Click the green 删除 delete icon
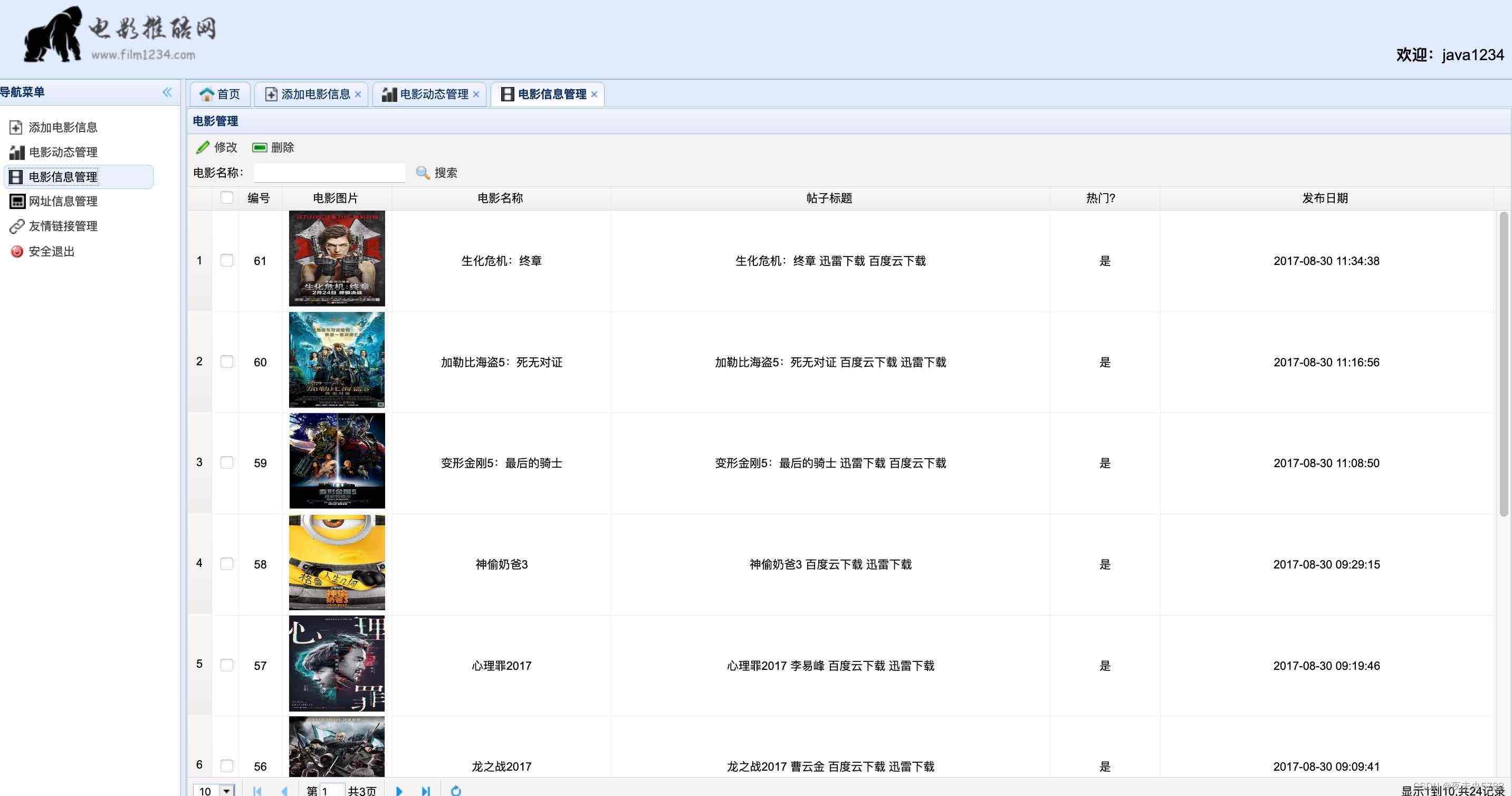Viewport: 1512px width, 796px height. [x=260, y=147]
